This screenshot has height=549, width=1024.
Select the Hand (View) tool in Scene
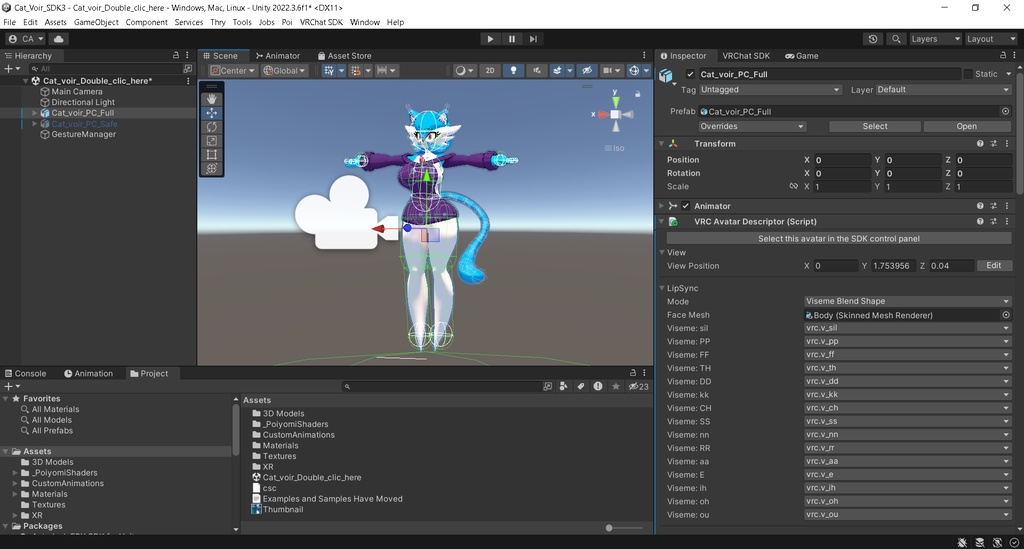pos(212,99)
